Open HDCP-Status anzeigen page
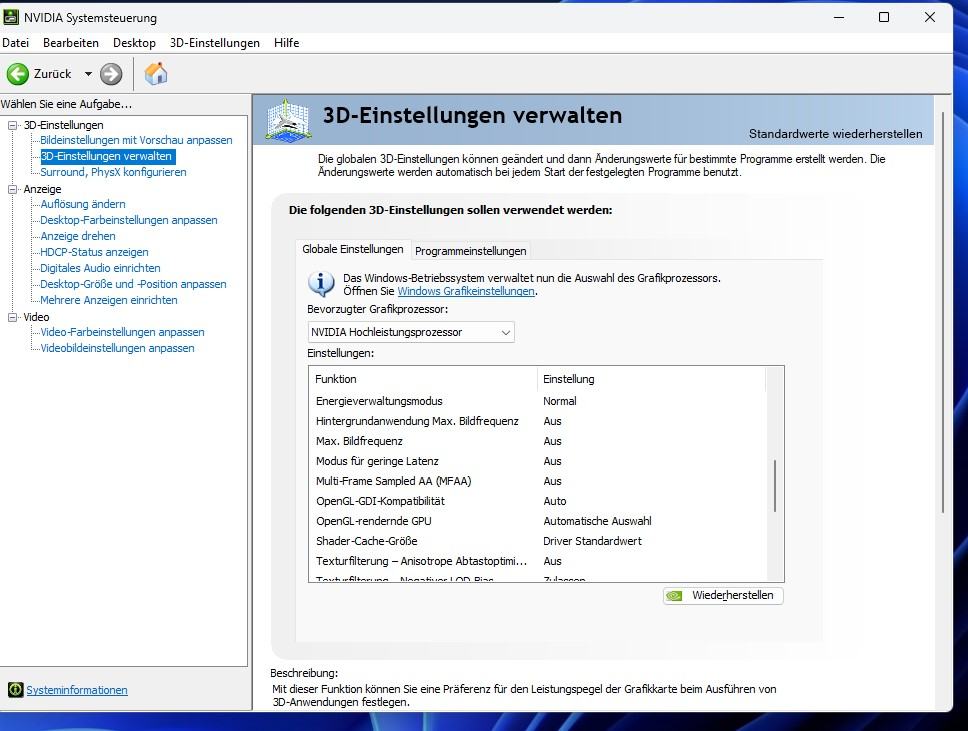This screenshot has height=731, width=968. click(x=94, y=252)
